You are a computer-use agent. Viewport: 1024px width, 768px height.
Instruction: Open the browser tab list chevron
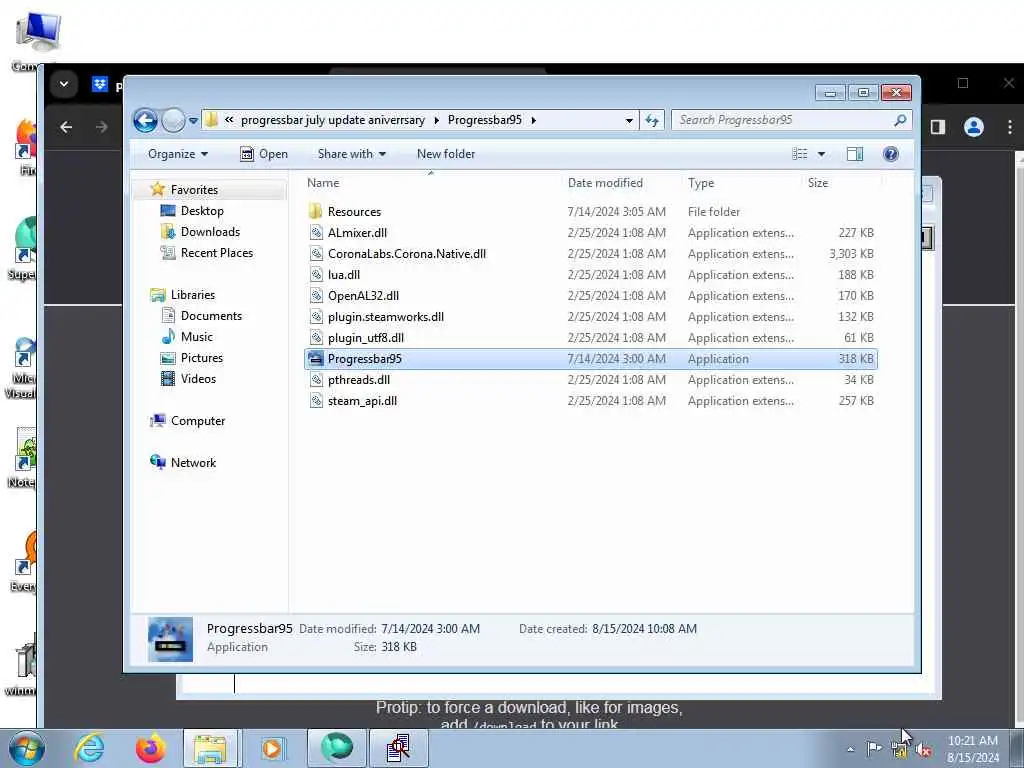click(63, 84)
